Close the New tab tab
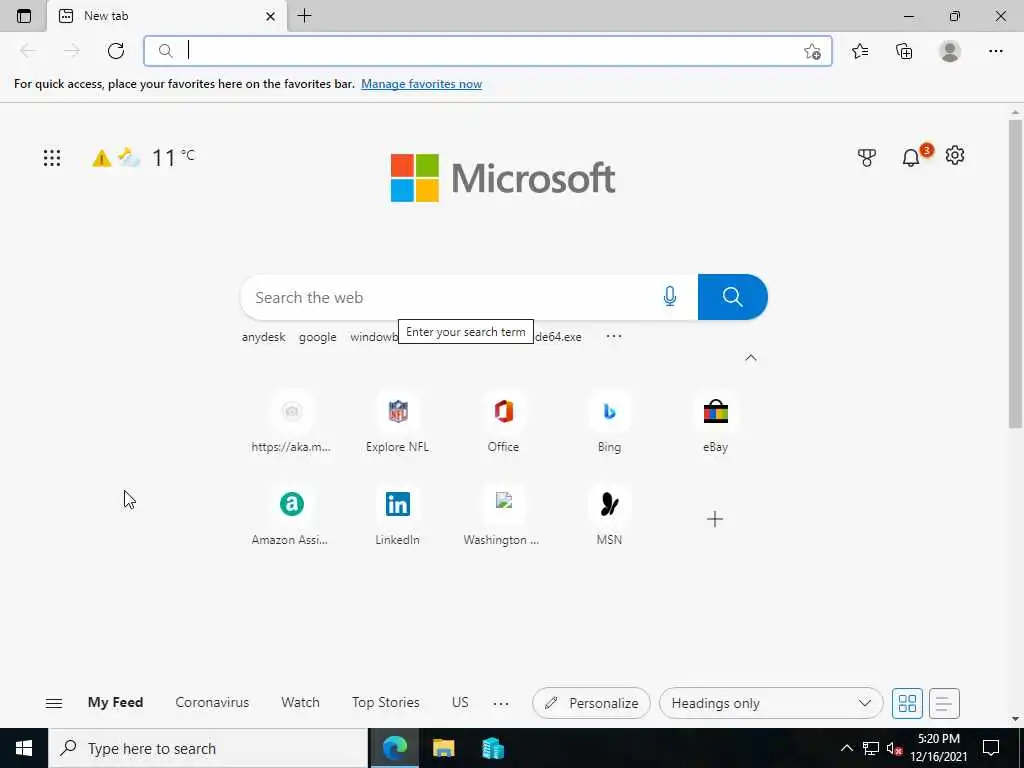This screenshot has width=1024, height=768. pos(270,16)
